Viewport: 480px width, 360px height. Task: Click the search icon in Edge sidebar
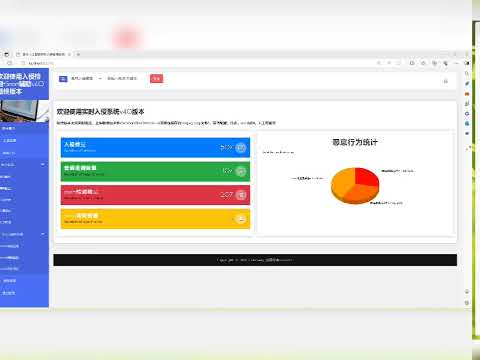(x=467, y=73)
